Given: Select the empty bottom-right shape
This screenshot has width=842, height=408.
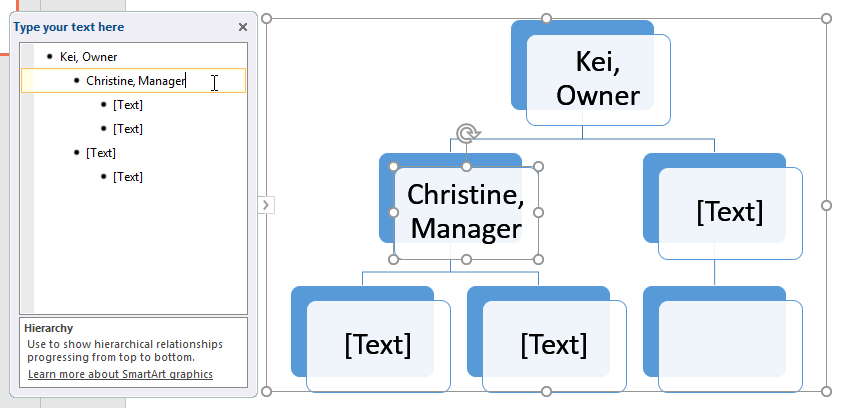Looking at the screenshot, I should pos(730,344).
